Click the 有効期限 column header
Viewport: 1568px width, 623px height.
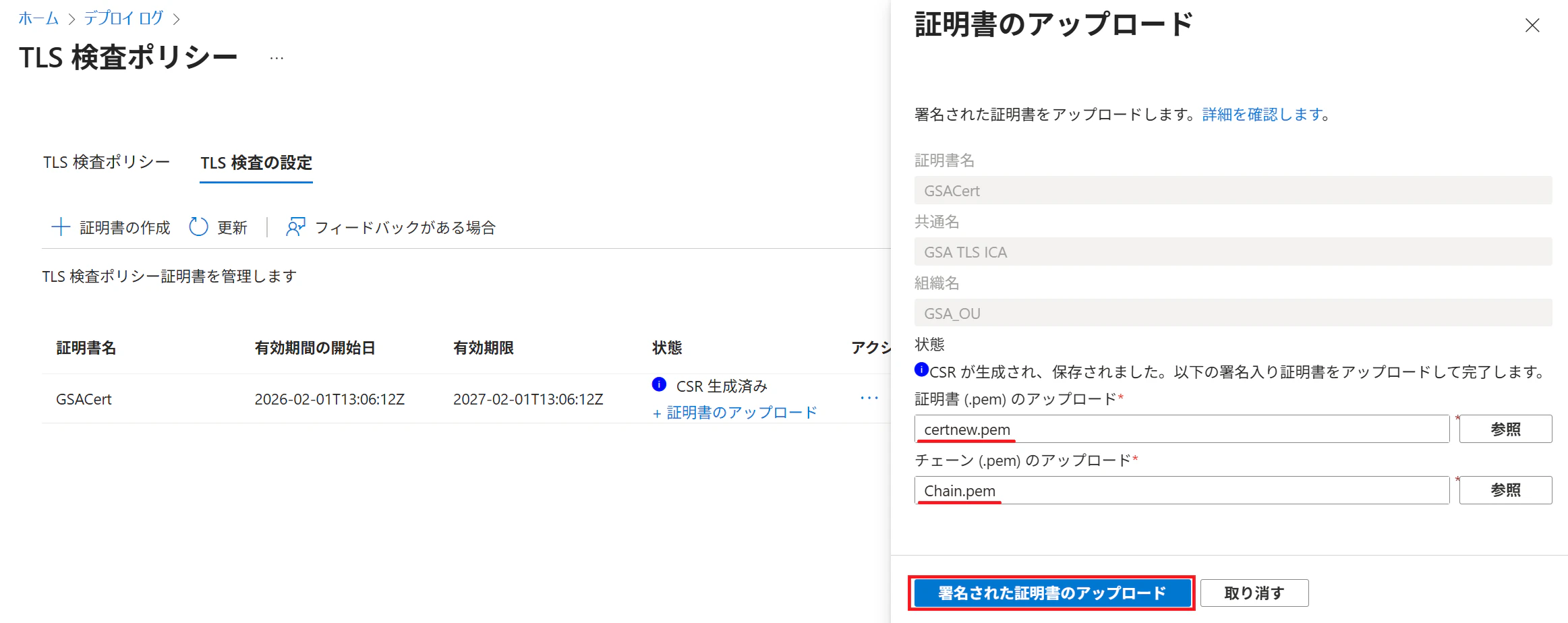pyautogui.click(x=484, y=348)
